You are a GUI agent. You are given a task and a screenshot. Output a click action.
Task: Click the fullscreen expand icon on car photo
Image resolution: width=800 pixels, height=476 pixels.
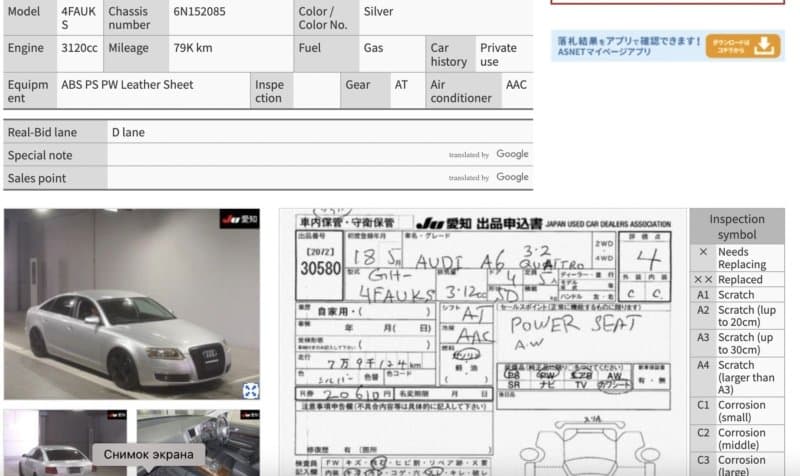251,391
